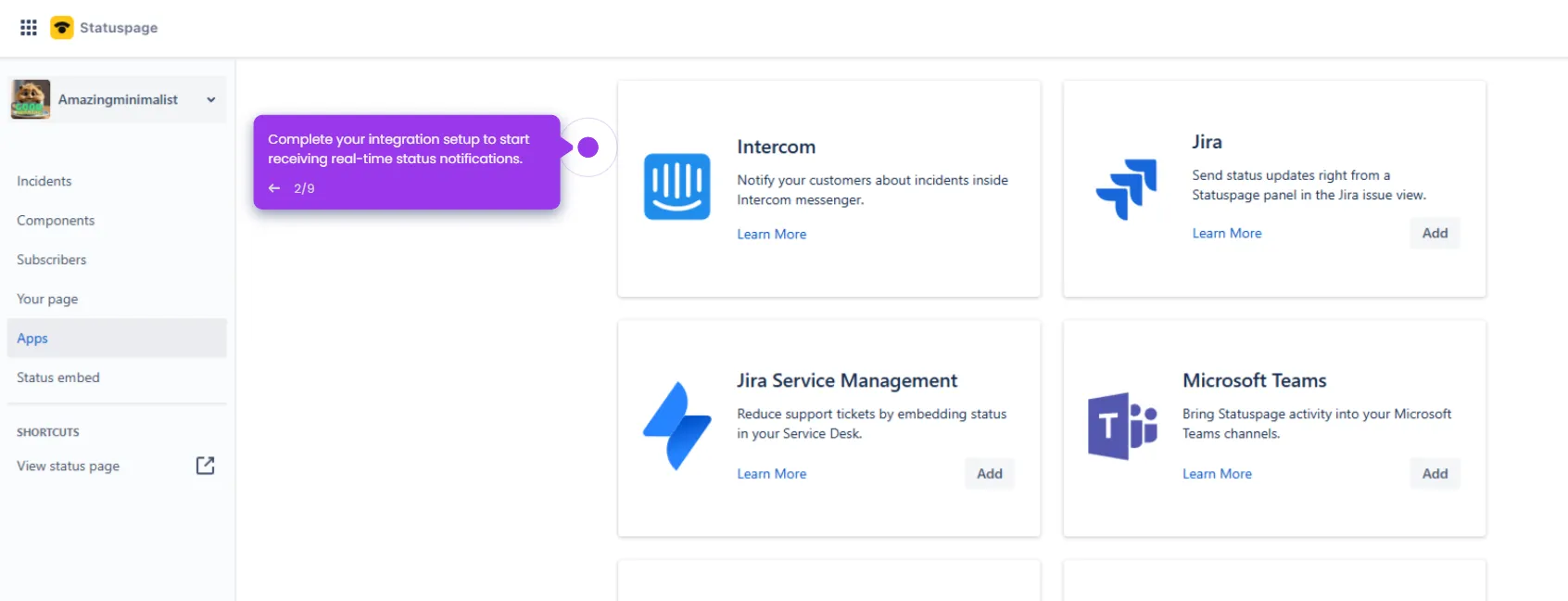Open Jira Service Management Learn More
The height and width of the screenshot is (601, 1568).
(x=772, y=474)
